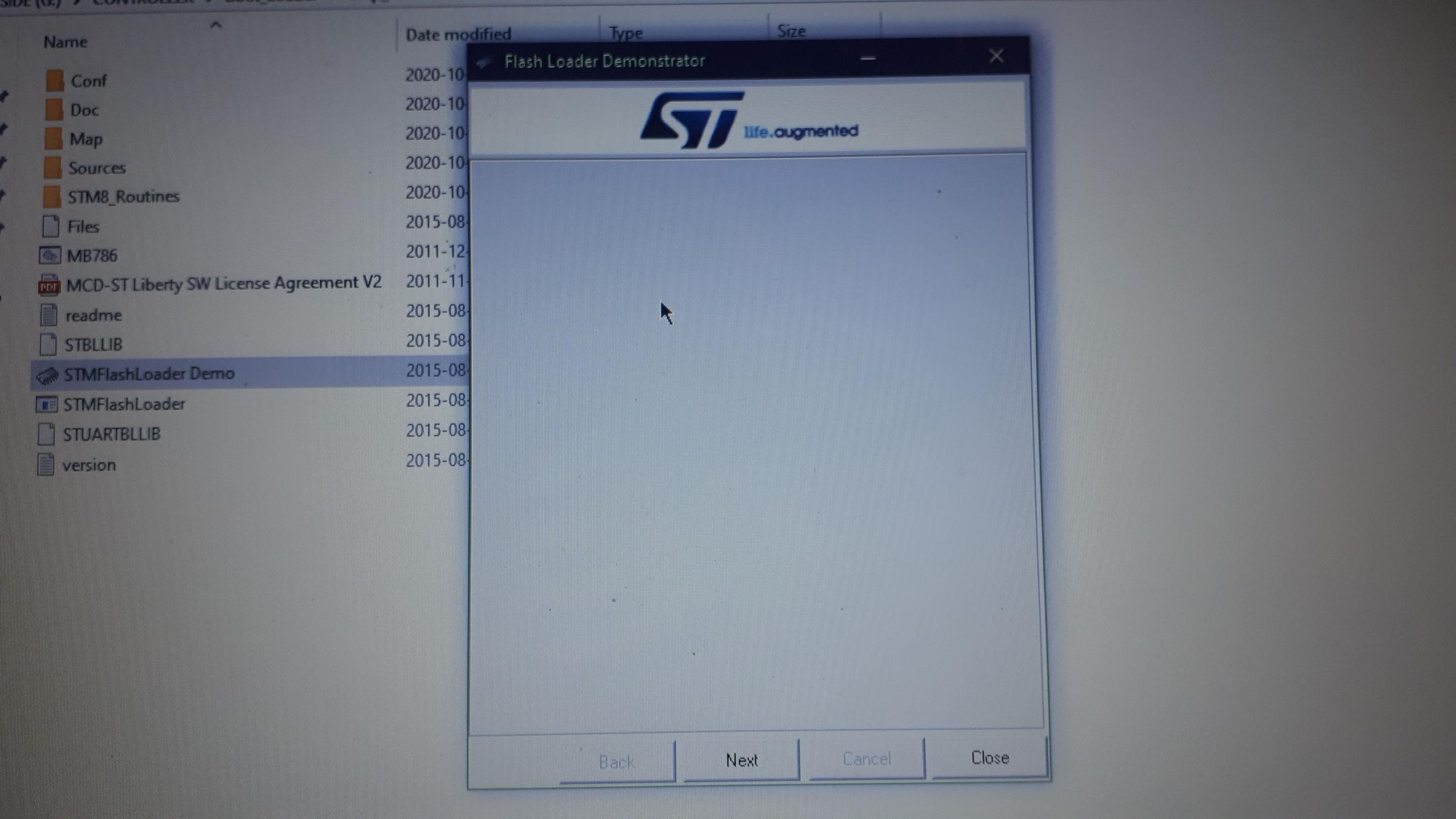Click the Next button in wizard
The image size is (1456, 819).
741,760
